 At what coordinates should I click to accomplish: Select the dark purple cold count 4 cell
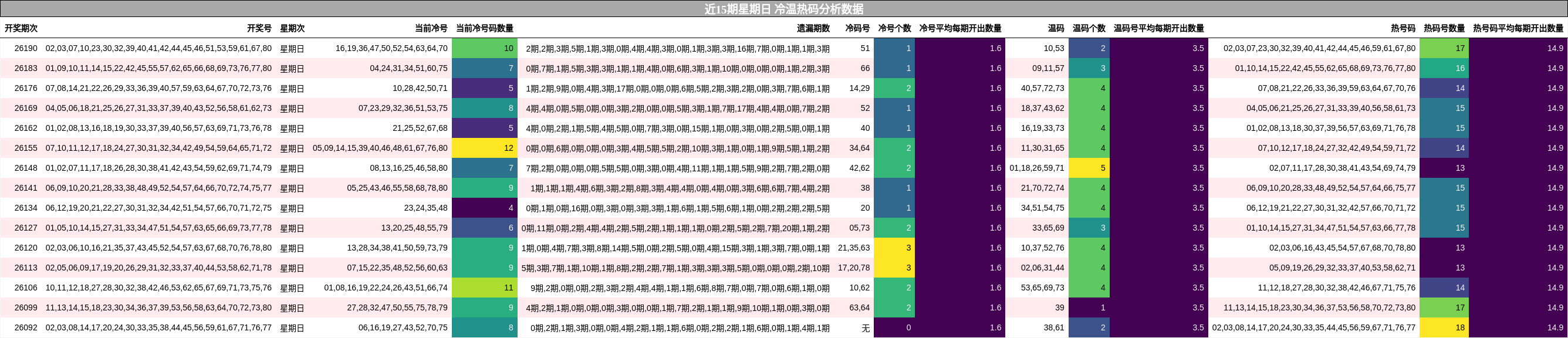pyautogui.click(x=485, y=208)
